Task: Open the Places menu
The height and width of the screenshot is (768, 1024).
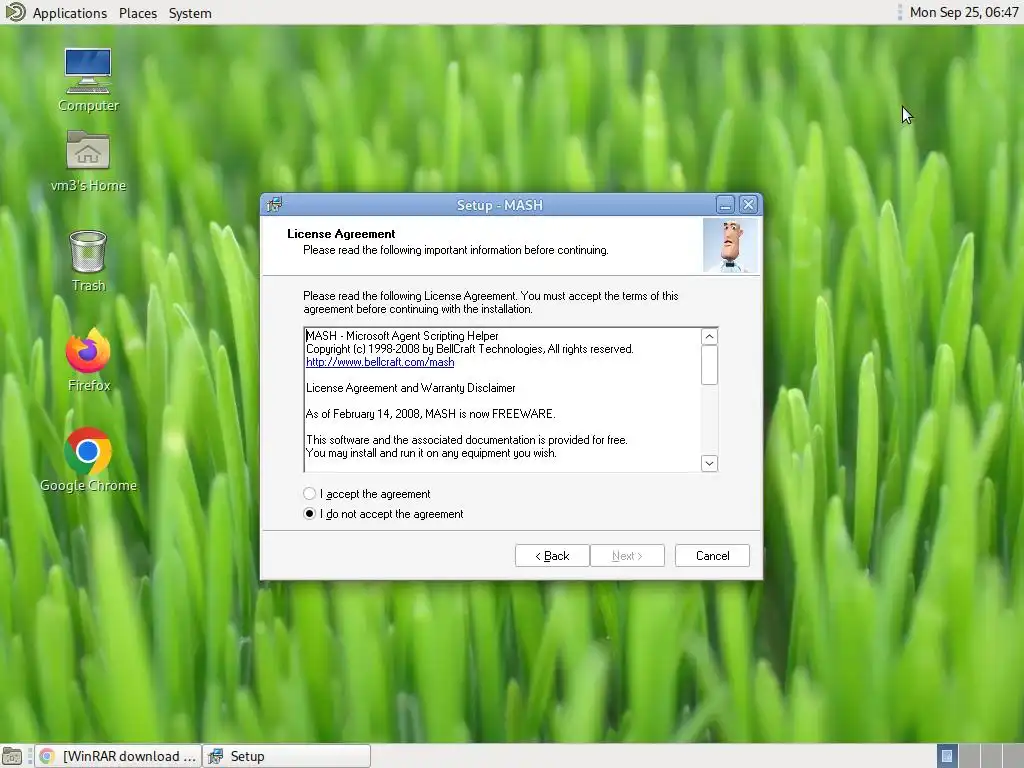Action: coord(138,13)
